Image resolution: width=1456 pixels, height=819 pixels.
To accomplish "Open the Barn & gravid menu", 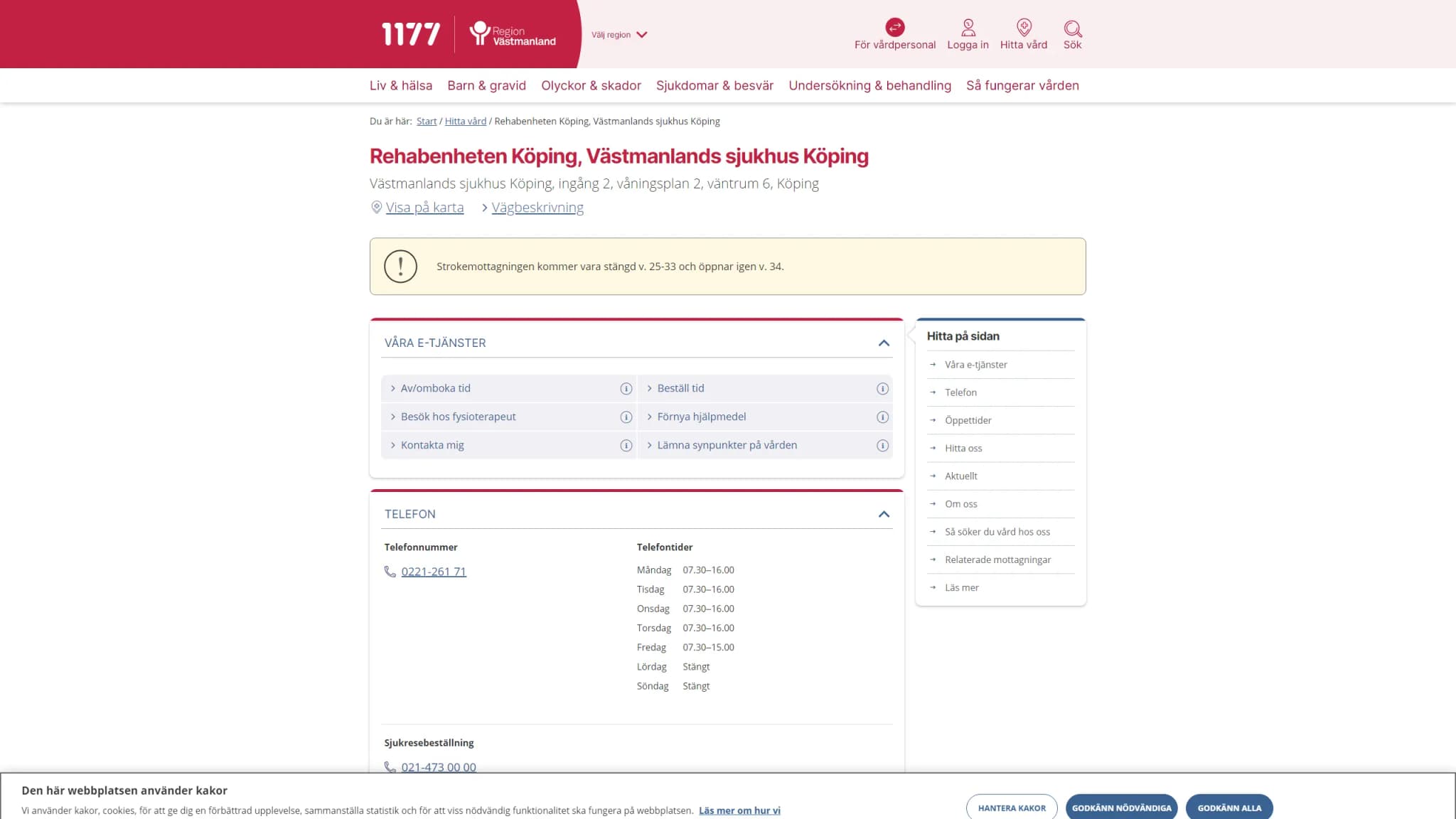I will tap(487, 85).
